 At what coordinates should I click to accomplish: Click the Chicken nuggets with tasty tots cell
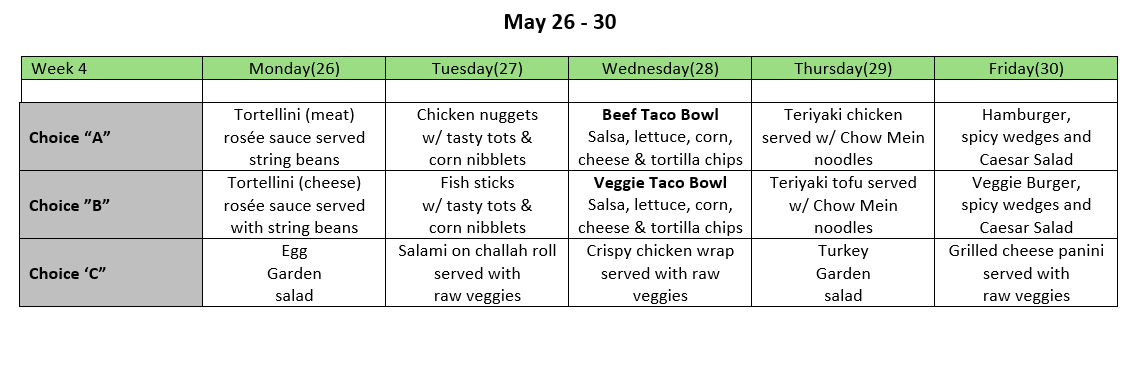(477, 137)
